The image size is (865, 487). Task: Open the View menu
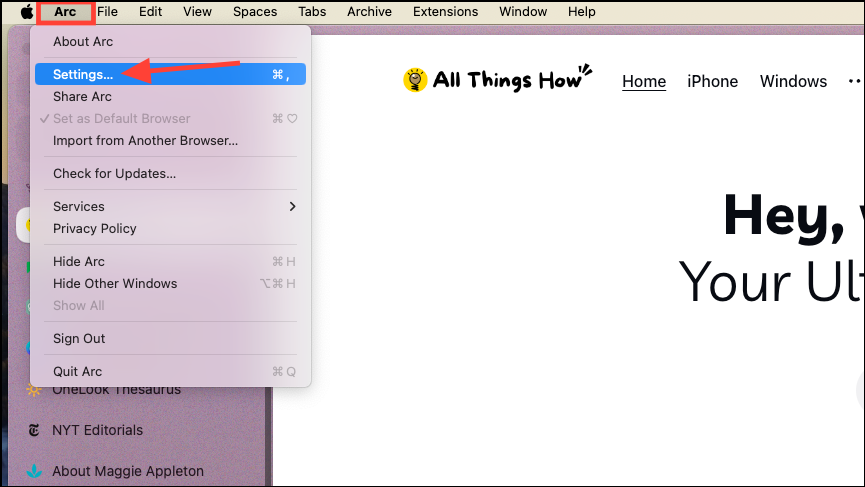[197, 12]
